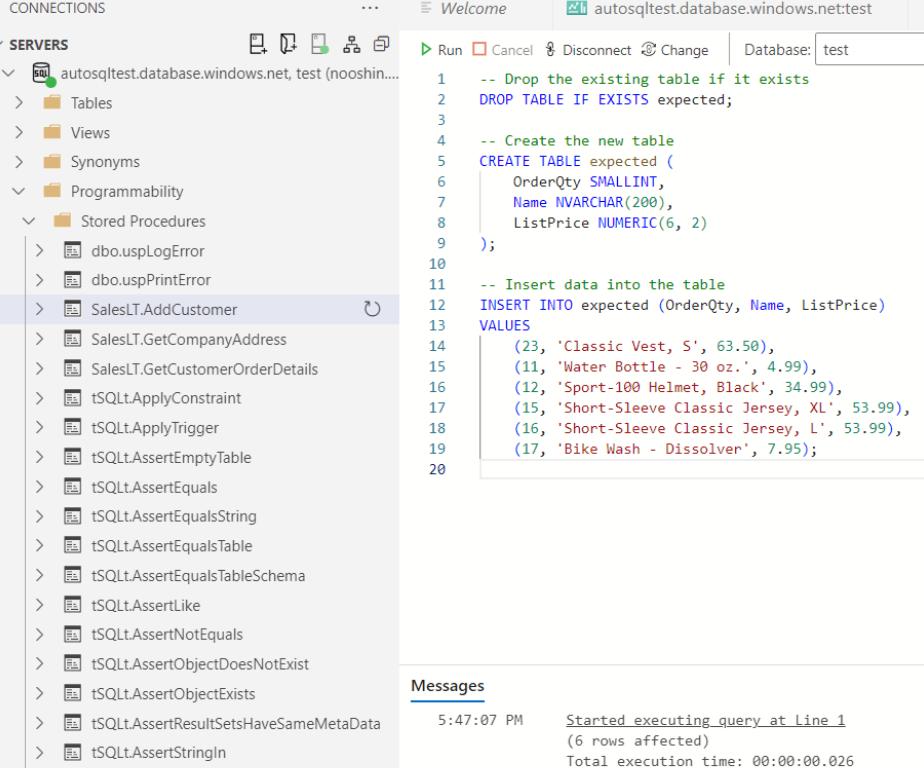Viewport: 924px width, 768px height.
Task: Click the Run query play icon
Action: (425, 50)
